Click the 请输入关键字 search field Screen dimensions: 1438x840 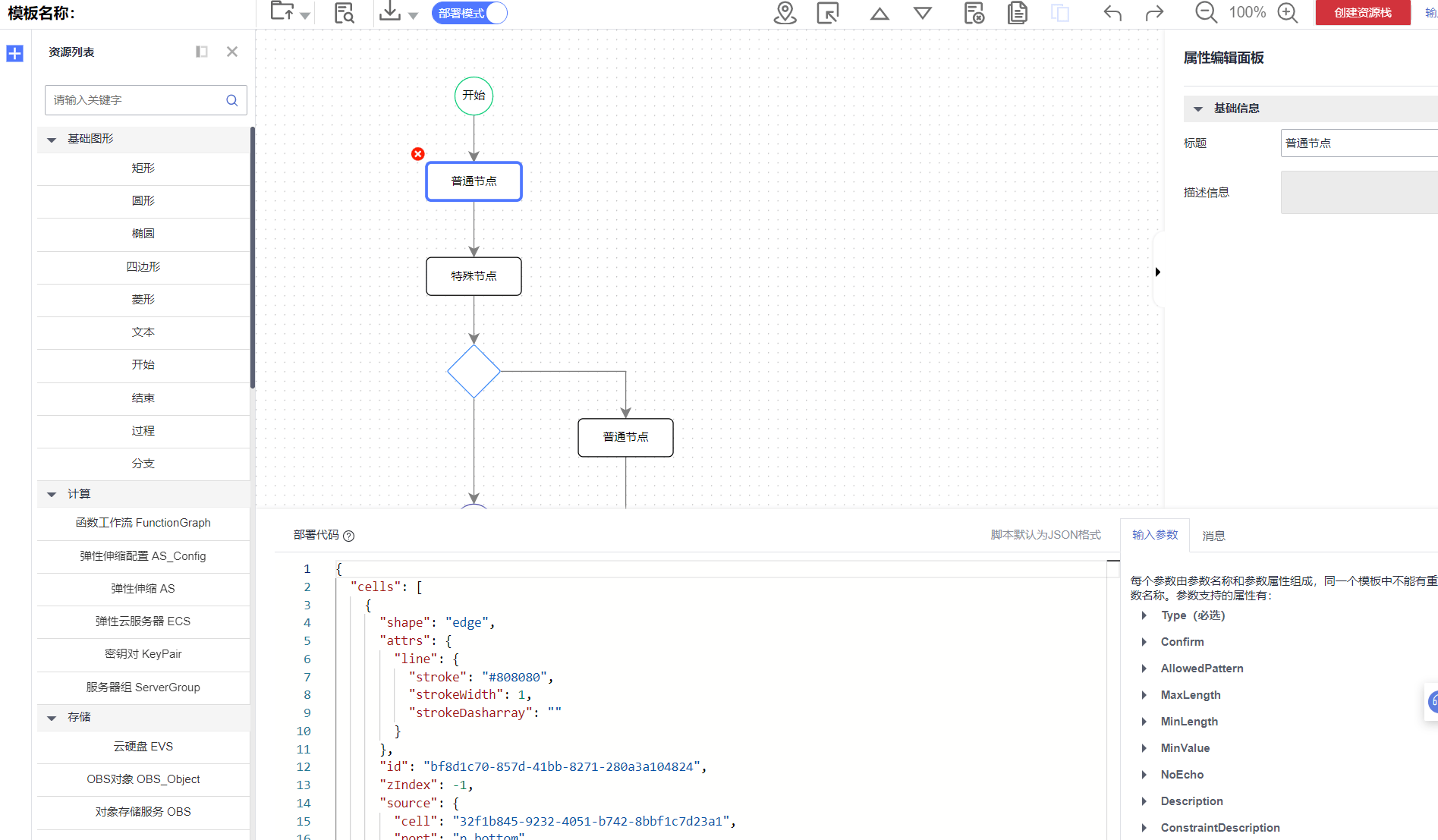[137, 100]
